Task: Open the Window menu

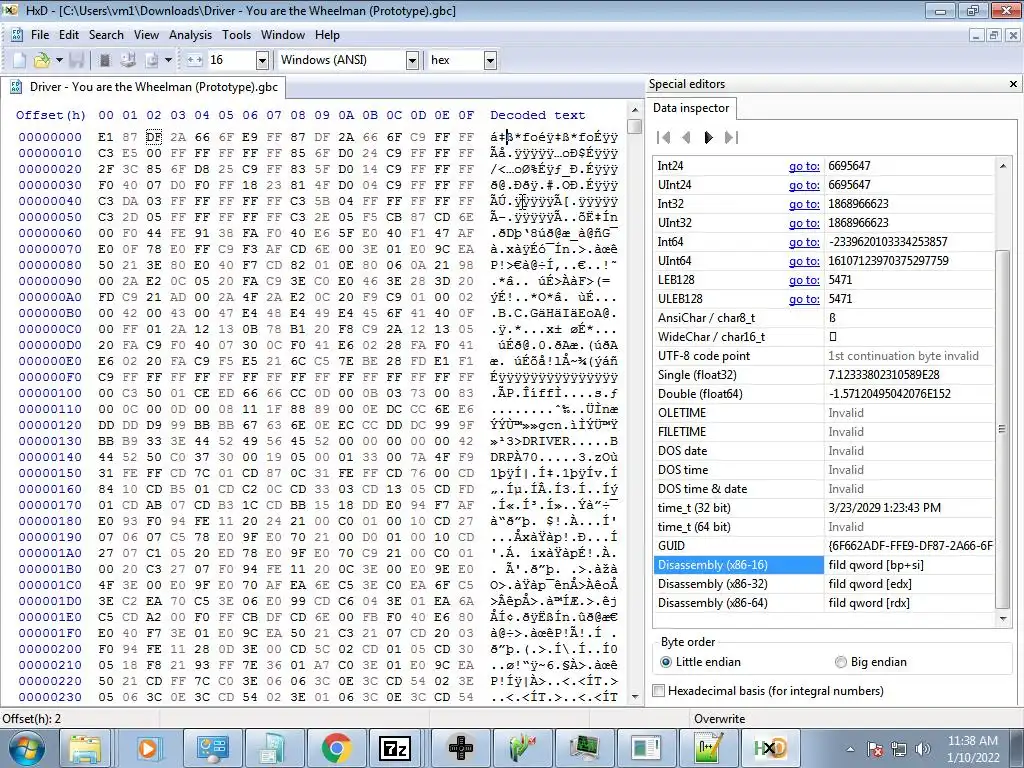Action: 283,35
